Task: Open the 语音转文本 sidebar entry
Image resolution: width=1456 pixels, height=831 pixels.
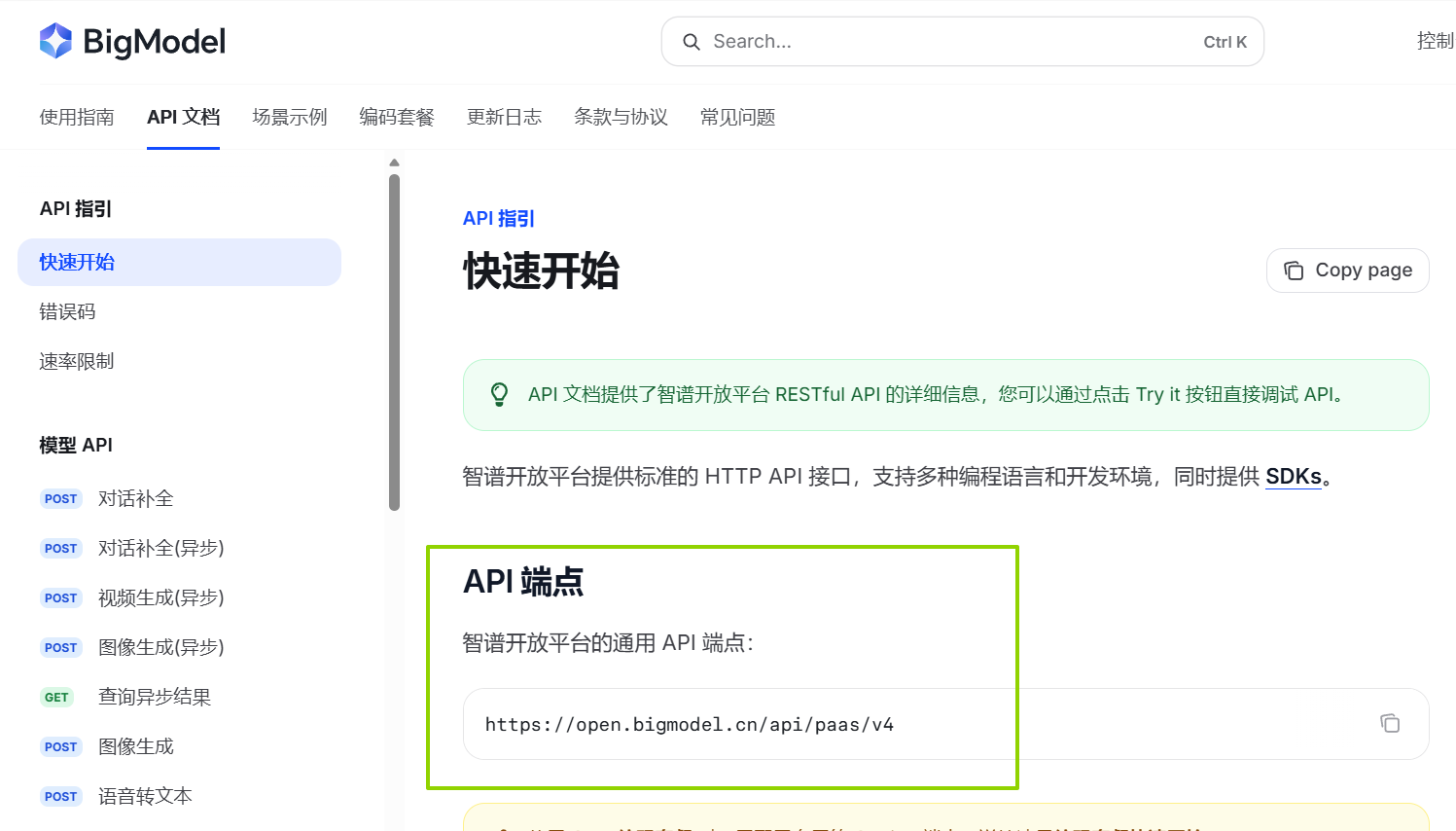Action: click(145, 796)
